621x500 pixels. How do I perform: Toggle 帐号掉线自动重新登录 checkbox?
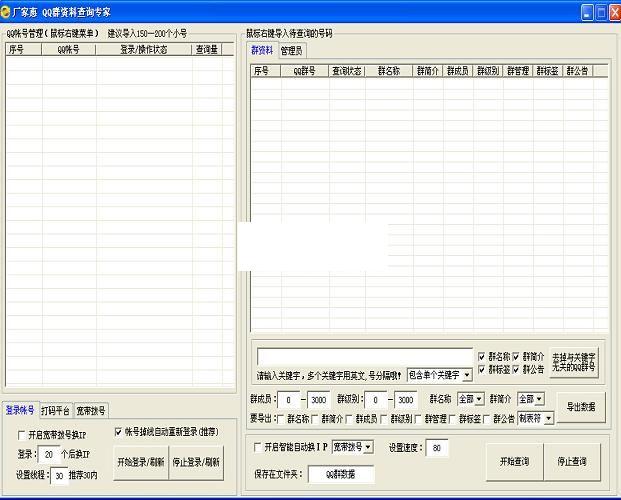tap(119, 432)
